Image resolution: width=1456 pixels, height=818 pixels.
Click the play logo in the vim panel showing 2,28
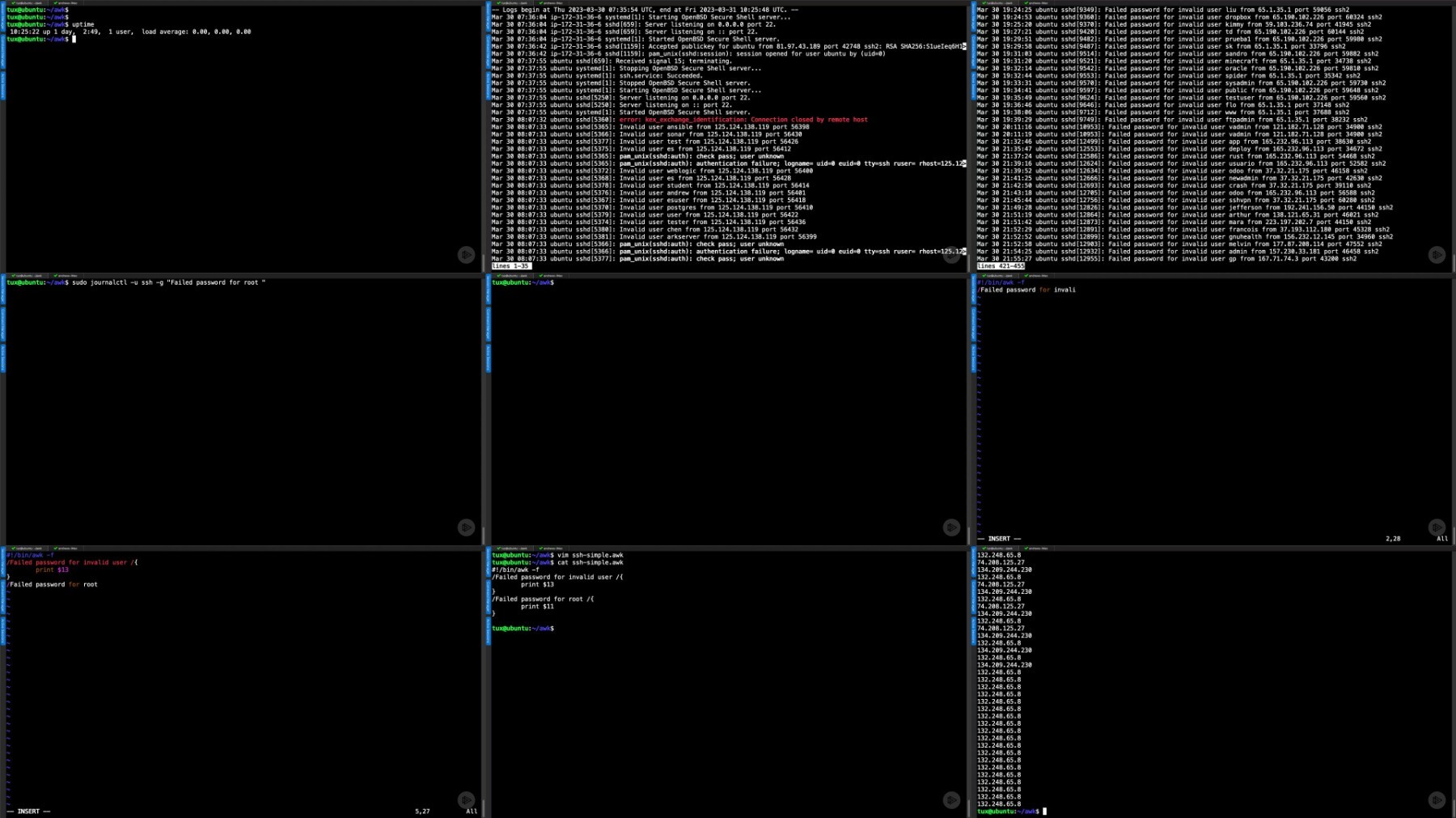[x=1437, y=528]
